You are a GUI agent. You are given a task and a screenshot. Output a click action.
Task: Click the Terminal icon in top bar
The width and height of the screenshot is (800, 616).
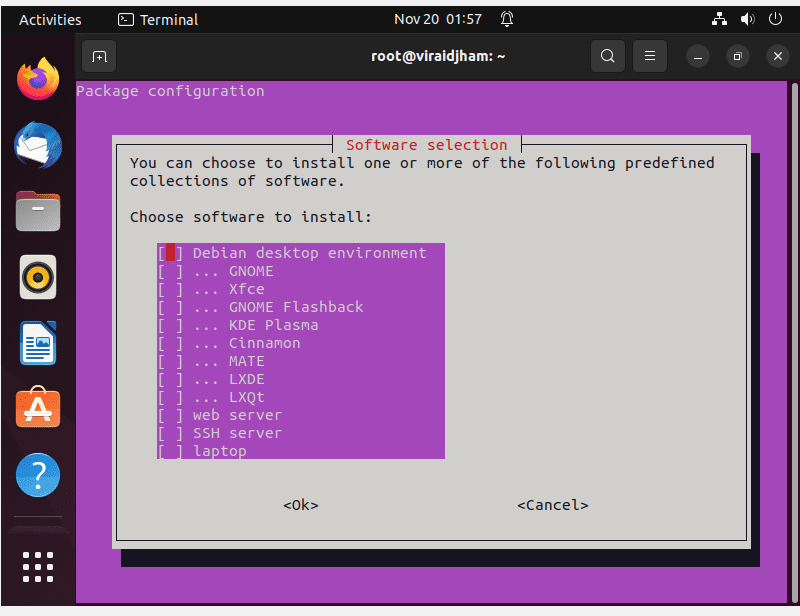(x=126, y=19)
